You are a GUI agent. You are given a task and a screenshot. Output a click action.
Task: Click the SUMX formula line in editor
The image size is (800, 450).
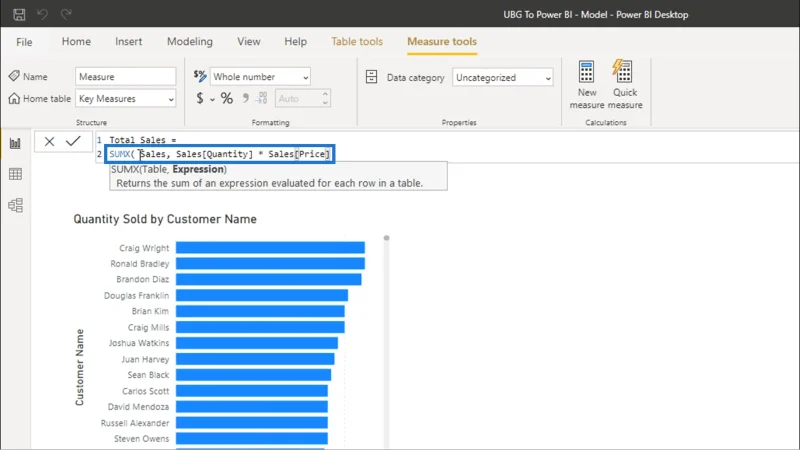[x=220, y=154]
